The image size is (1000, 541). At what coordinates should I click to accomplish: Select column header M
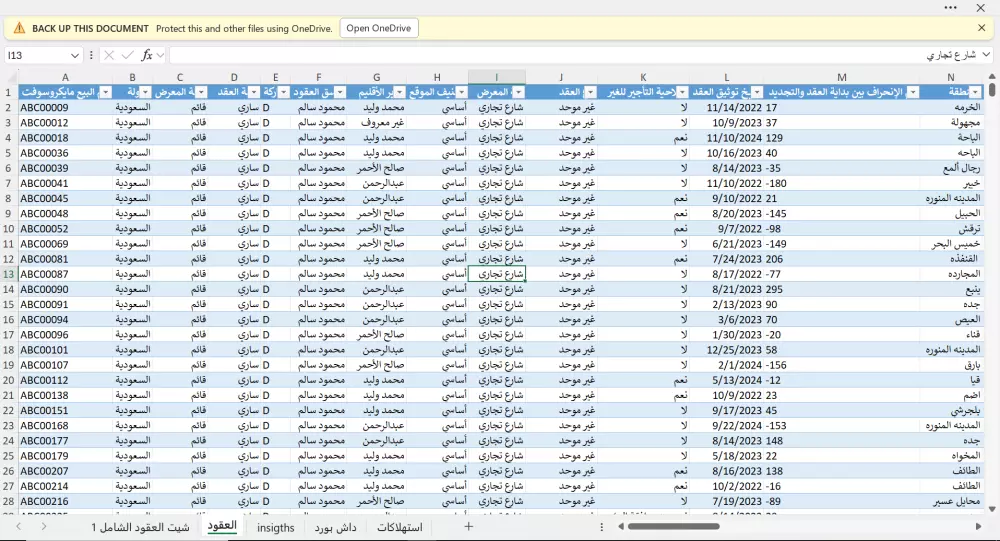pos(842,77)
